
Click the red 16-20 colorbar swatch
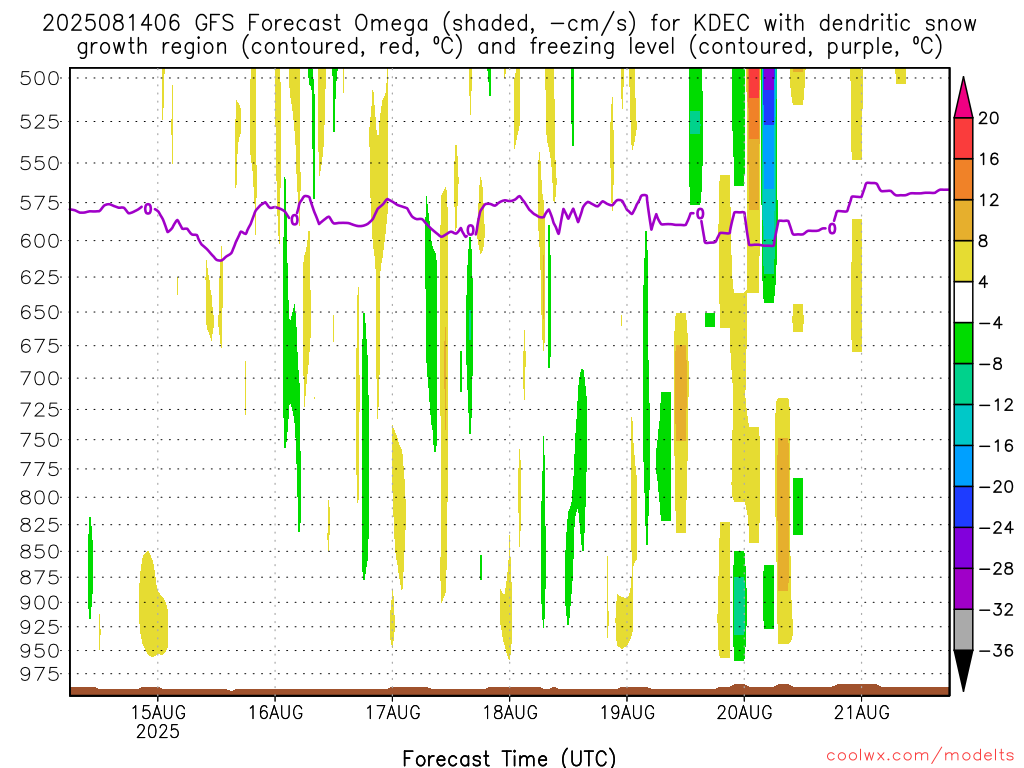point(963,138)
